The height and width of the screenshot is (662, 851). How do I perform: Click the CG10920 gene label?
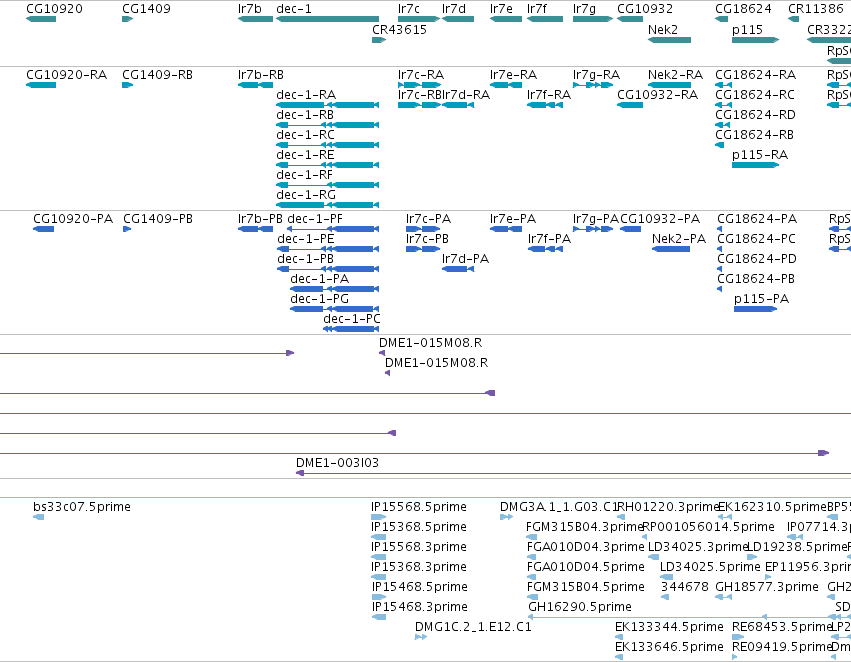(x=54, y=9)
